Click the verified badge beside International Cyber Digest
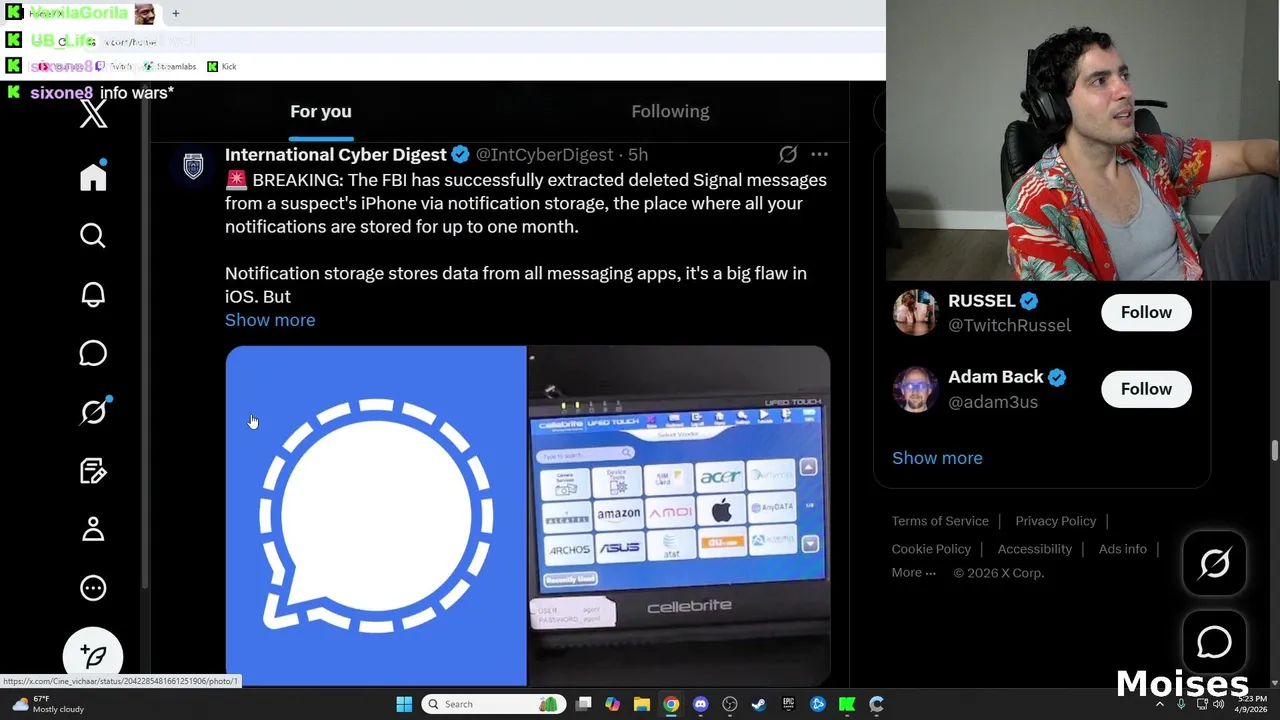1280x720 pixels. coord(460,154)
